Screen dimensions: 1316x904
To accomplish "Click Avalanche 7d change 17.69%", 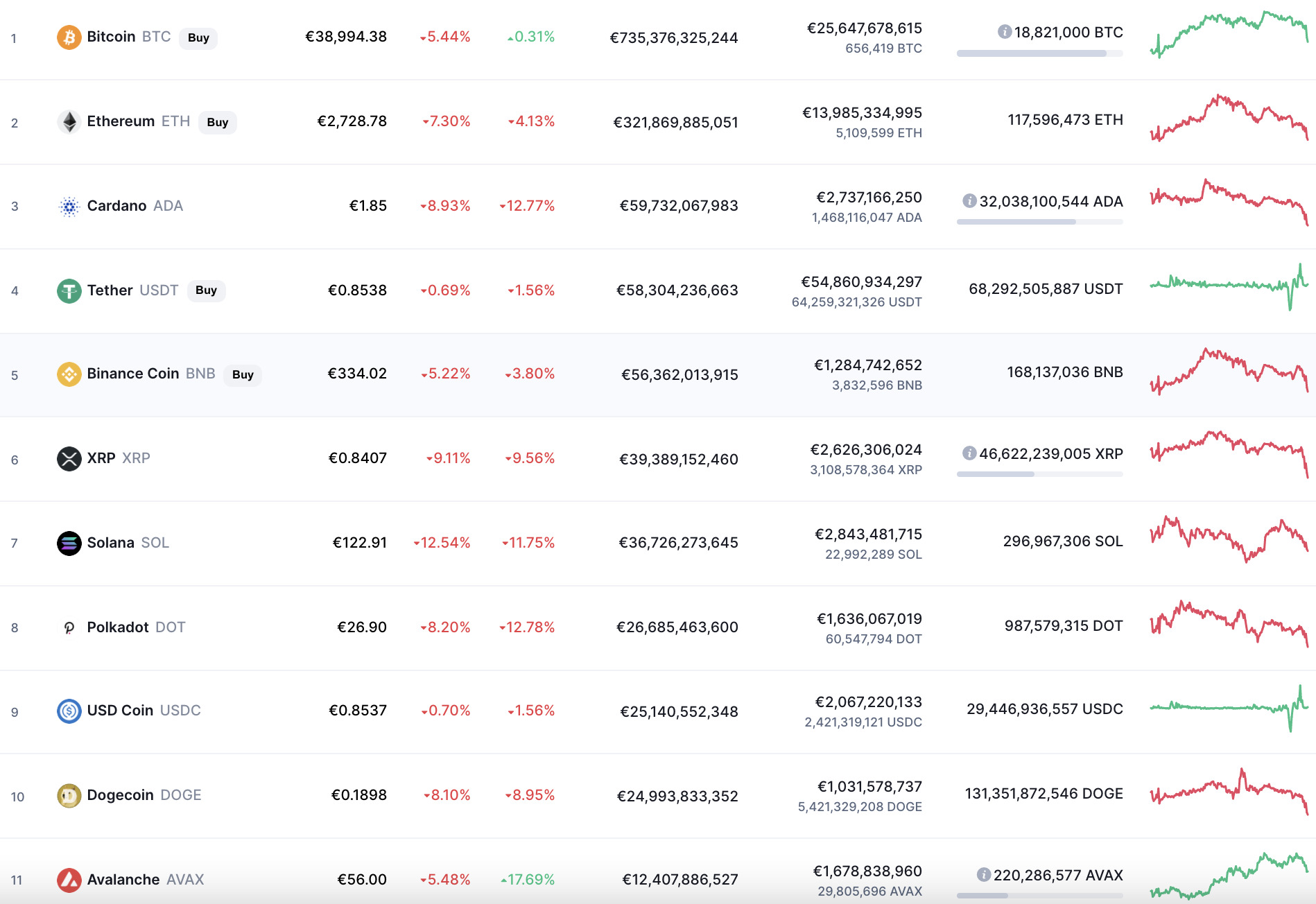I will point(528,880).
